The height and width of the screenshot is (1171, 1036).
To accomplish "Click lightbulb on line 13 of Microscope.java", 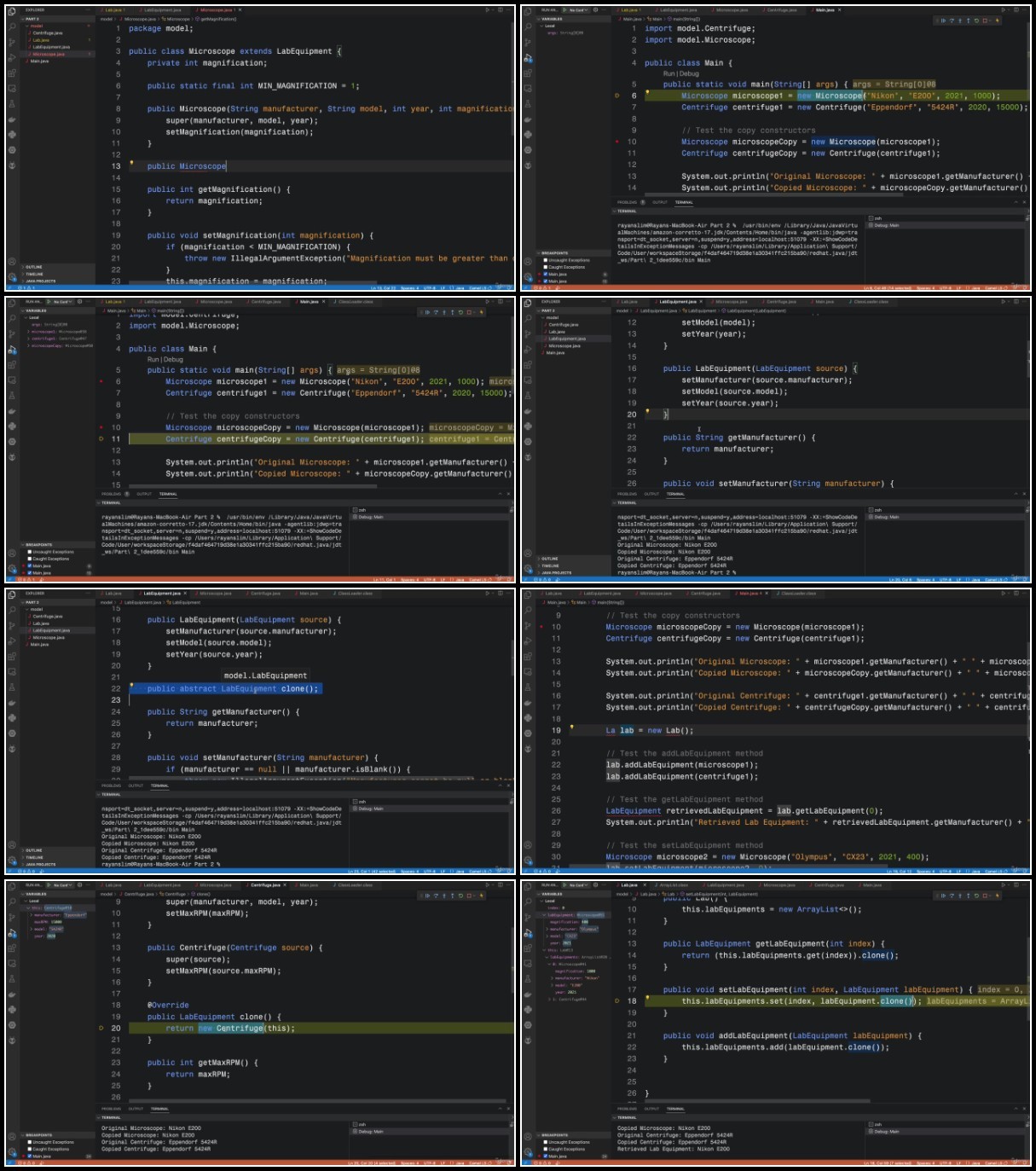I will tap(131, 162).
